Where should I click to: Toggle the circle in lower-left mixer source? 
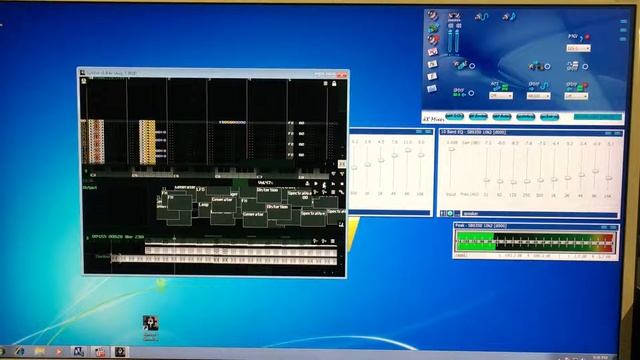[471, 93]
